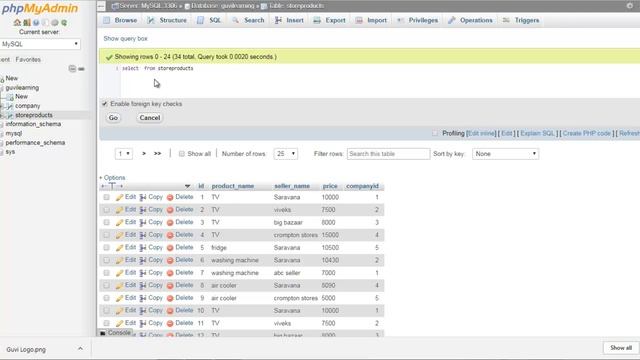Open the Operations tab
This screenshot has height=360, width=640.
tap(470, 20)
